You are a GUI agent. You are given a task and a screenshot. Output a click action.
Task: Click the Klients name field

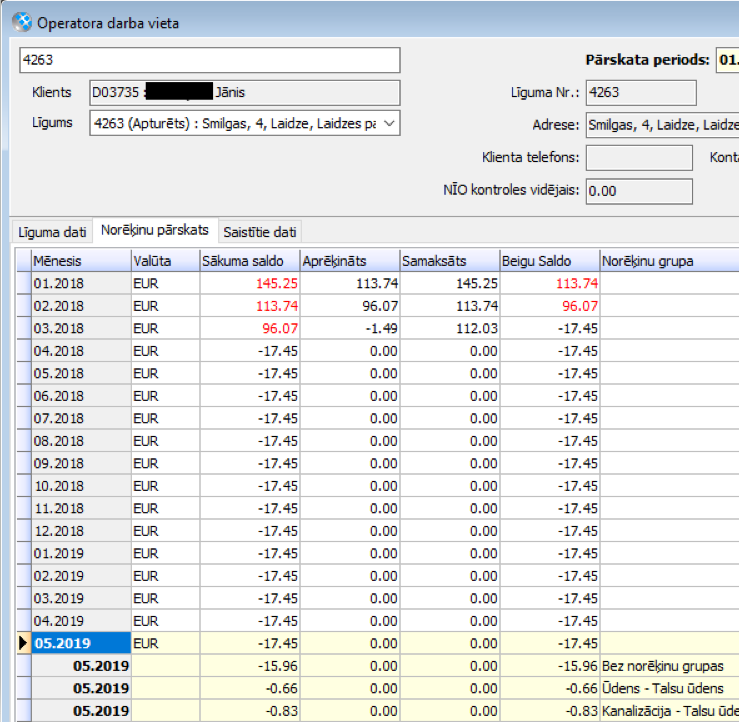[244, 93]
